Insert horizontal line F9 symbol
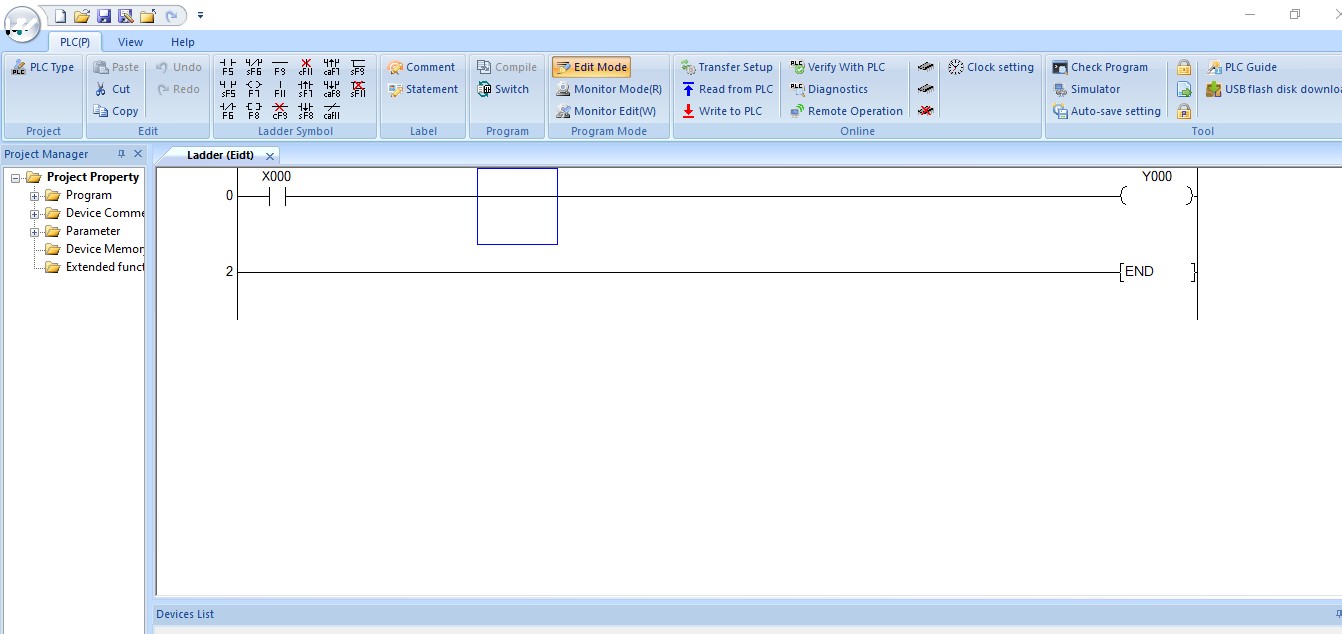Image resolution: width=1342 pixels, height=634 pixels. point(280,67)
